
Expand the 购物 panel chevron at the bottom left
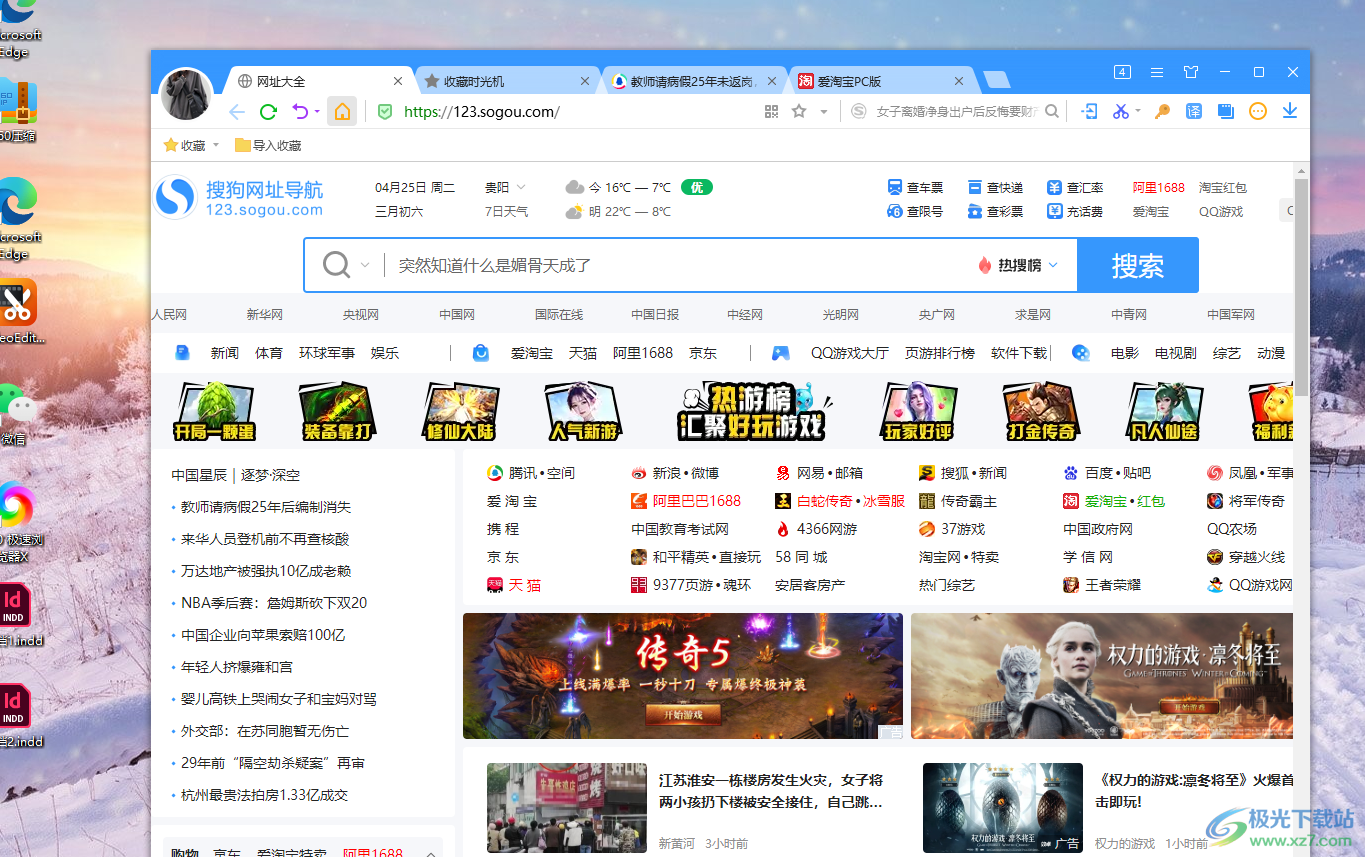click(431, 854)
